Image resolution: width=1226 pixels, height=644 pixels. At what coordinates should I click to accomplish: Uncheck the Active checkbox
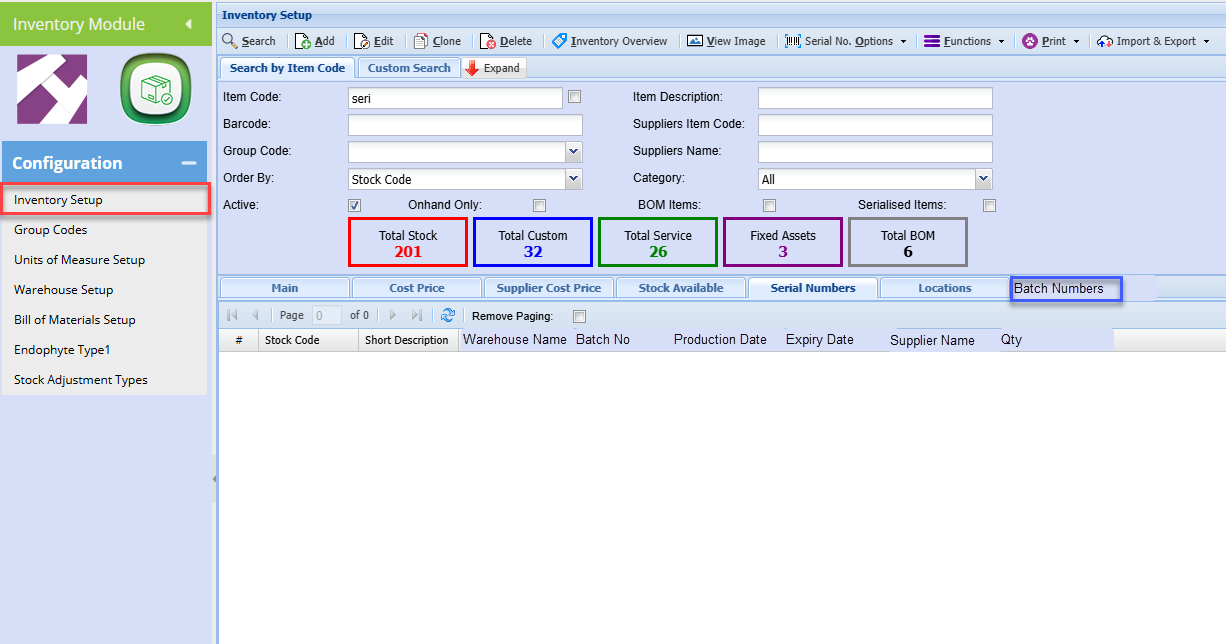coord(354,206)
